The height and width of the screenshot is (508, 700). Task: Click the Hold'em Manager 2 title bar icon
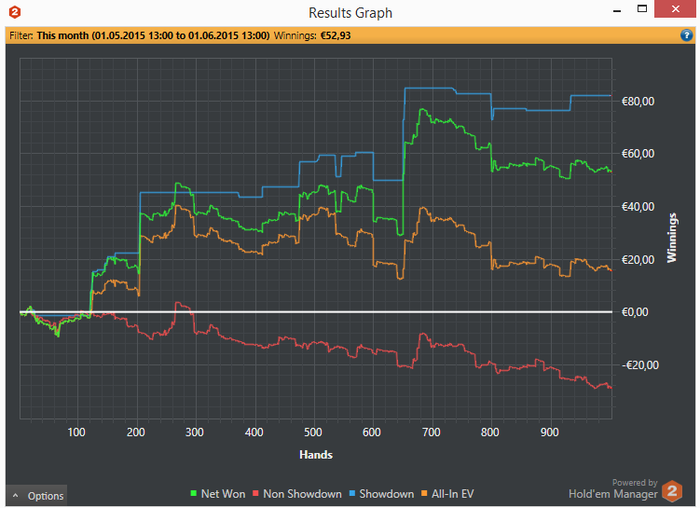[x=15, y=12]
